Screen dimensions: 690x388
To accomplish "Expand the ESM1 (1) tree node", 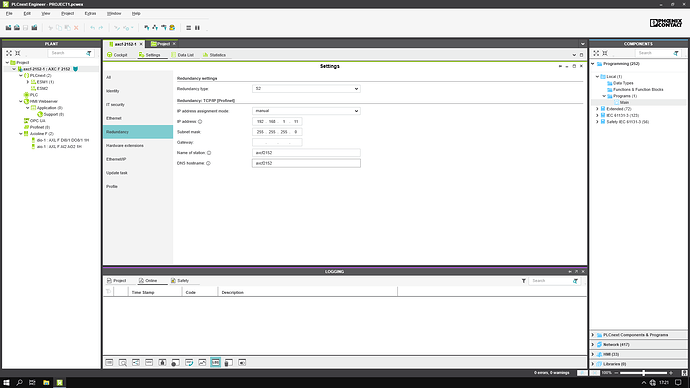I will click(28, 82).
